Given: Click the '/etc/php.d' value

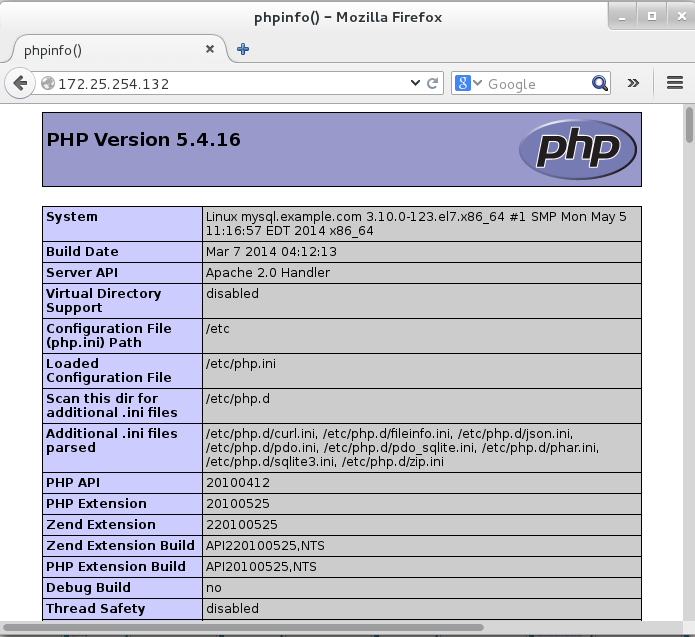Looking at the screenshot, I should (x=238, y=399).
